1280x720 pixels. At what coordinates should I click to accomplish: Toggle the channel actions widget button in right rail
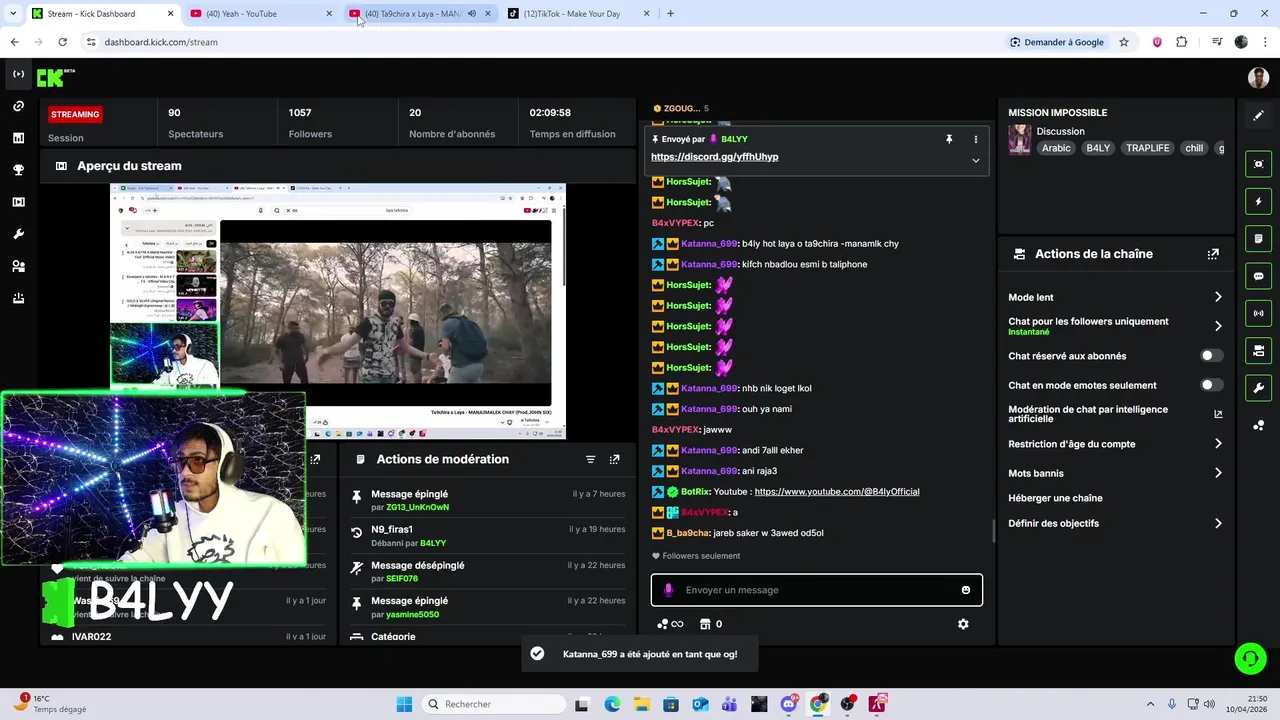pos(1258,351)
